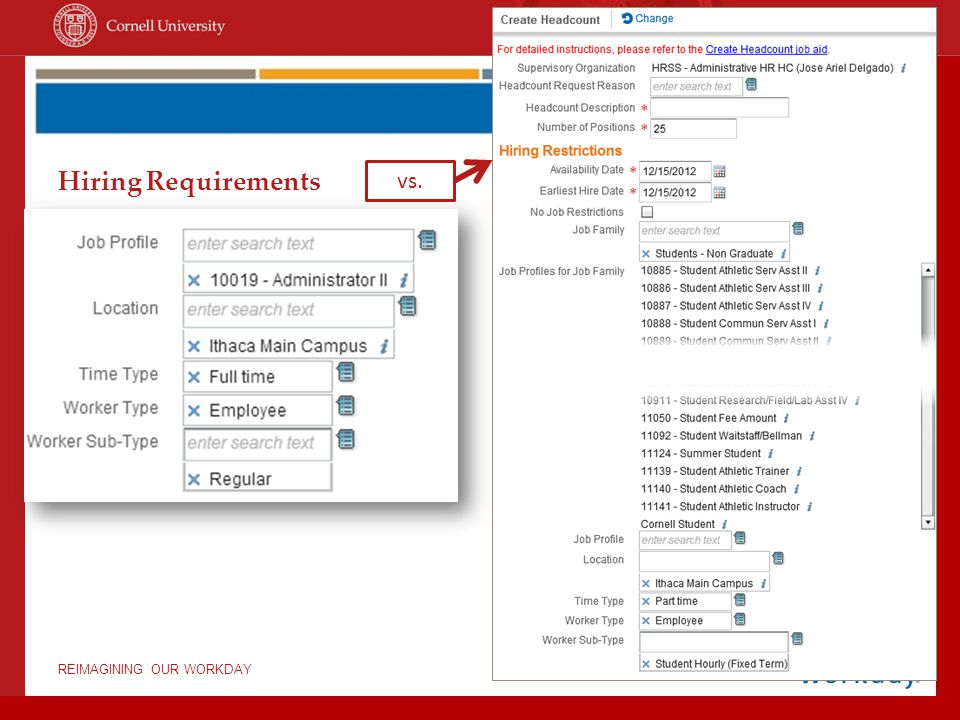Click Headcount Request Reason search field

(696, 86)
